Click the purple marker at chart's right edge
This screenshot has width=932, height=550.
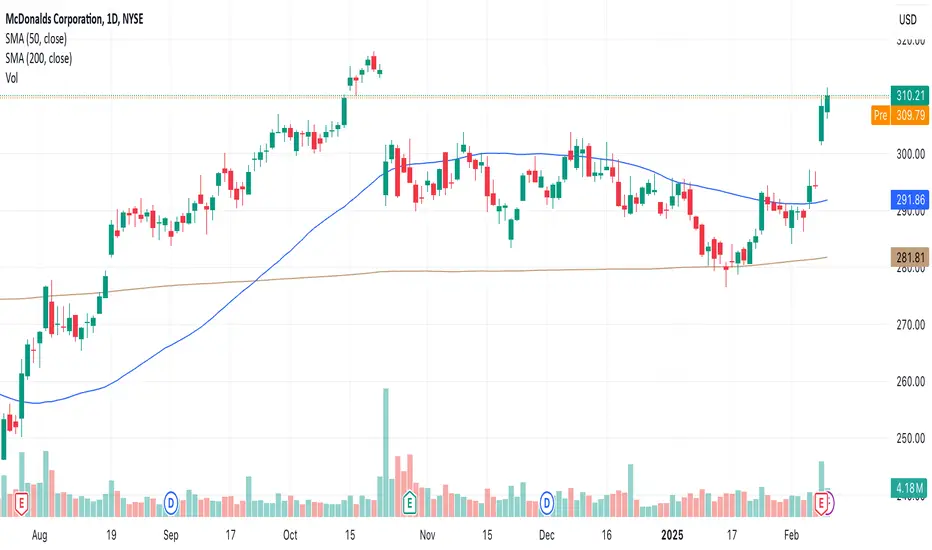(832, 504)
